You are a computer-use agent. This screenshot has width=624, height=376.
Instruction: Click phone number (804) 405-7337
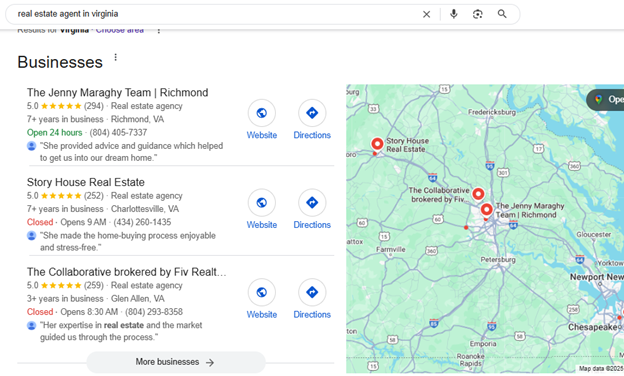tap(118, 132)
